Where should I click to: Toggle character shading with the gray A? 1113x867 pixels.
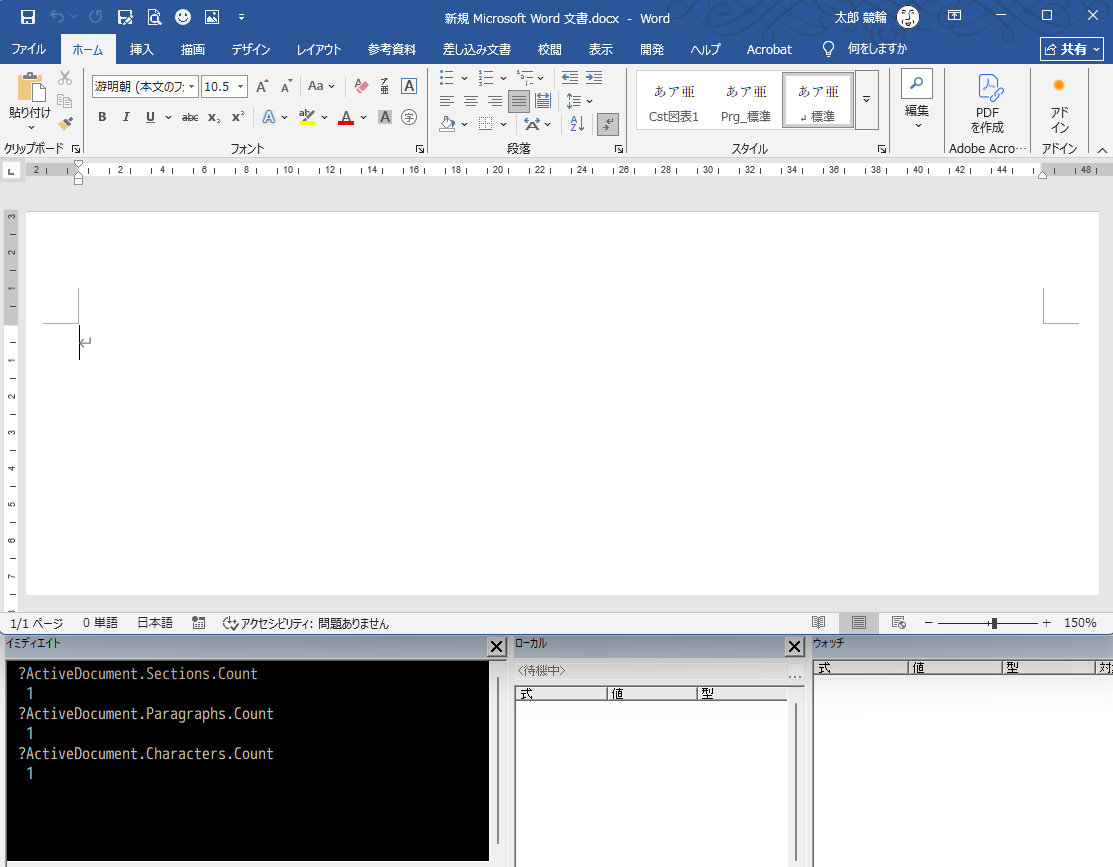click(385, 117)
